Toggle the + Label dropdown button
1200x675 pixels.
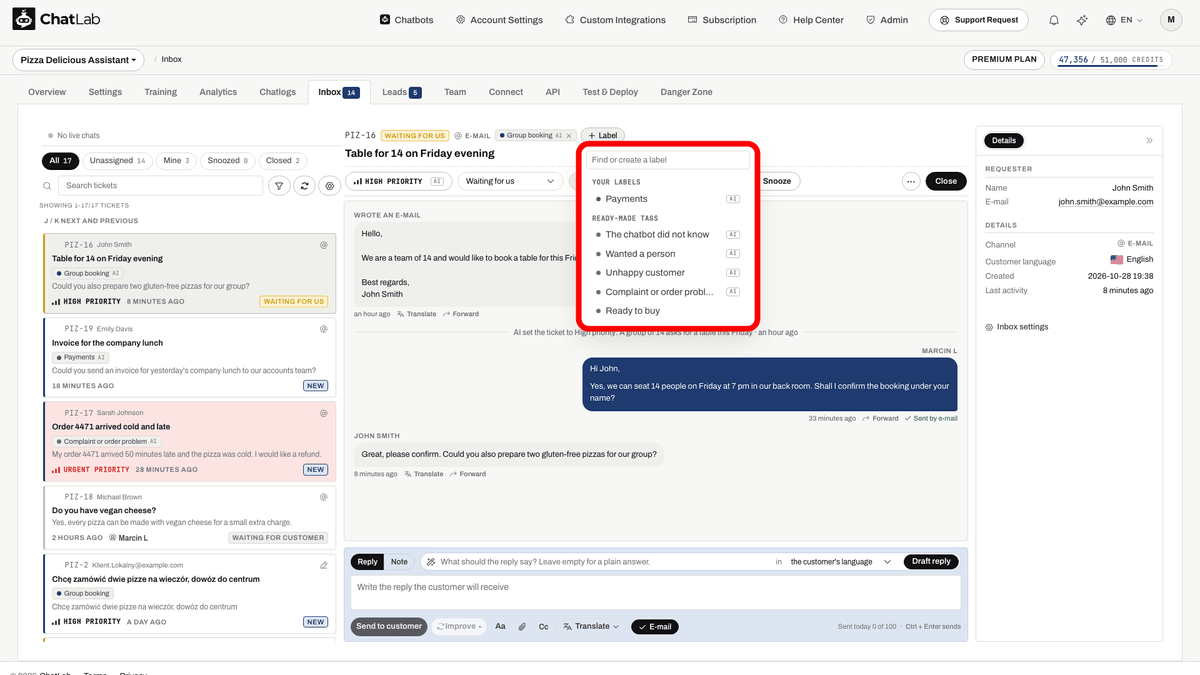[x=602, y=135]
